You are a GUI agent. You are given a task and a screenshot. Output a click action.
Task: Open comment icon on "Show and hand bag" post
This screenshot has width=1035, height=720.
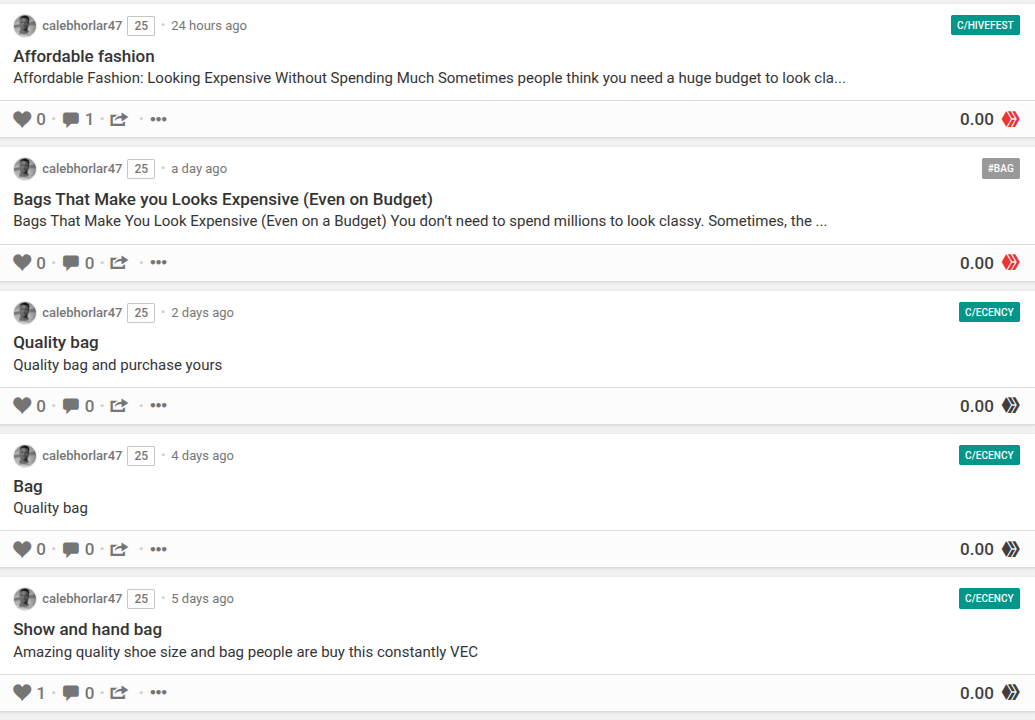pyautogui.click(x=71, y=692)
